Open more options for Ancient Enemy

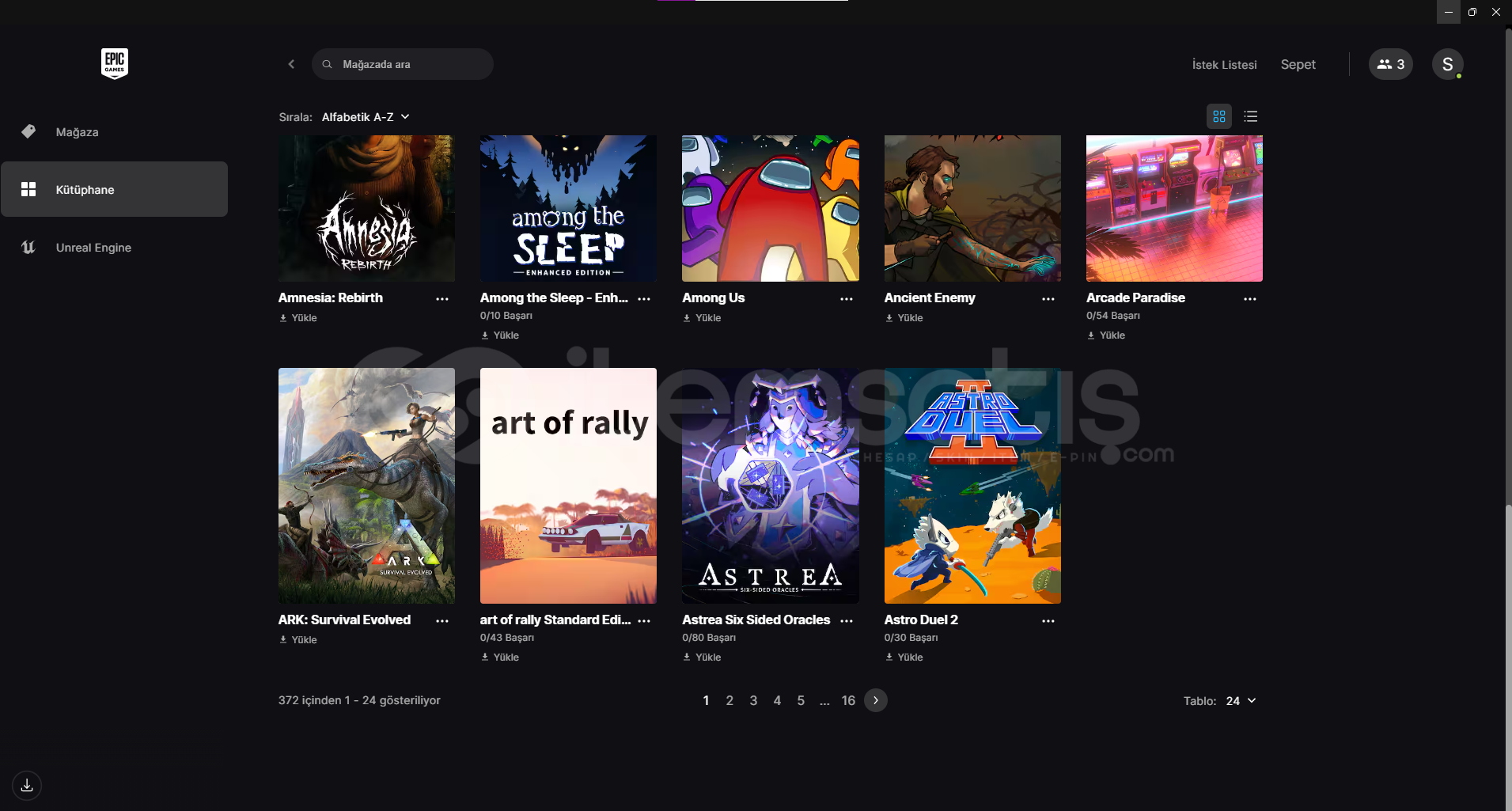1048,299
